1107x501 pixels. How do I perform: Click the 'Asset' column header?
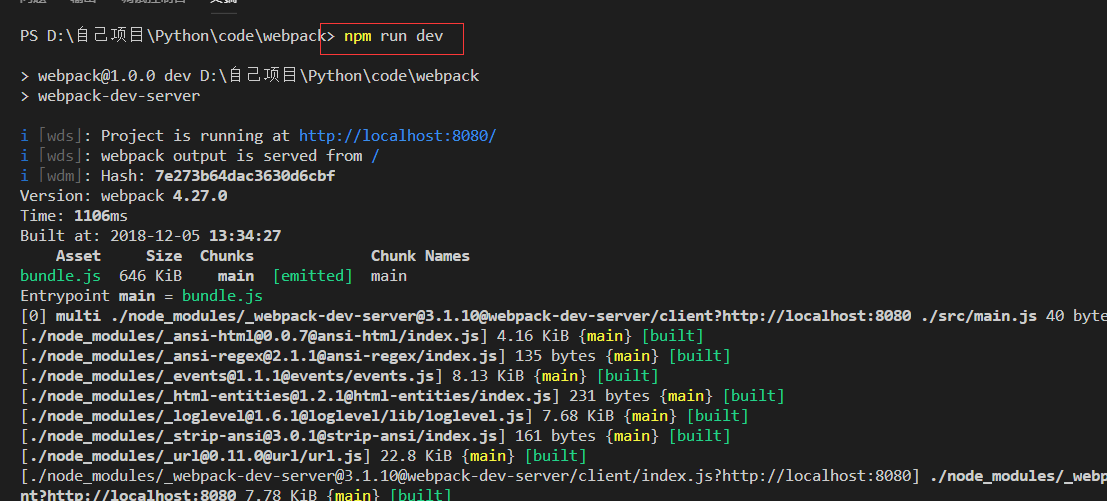pyautogui.click(x=78, y=255)
